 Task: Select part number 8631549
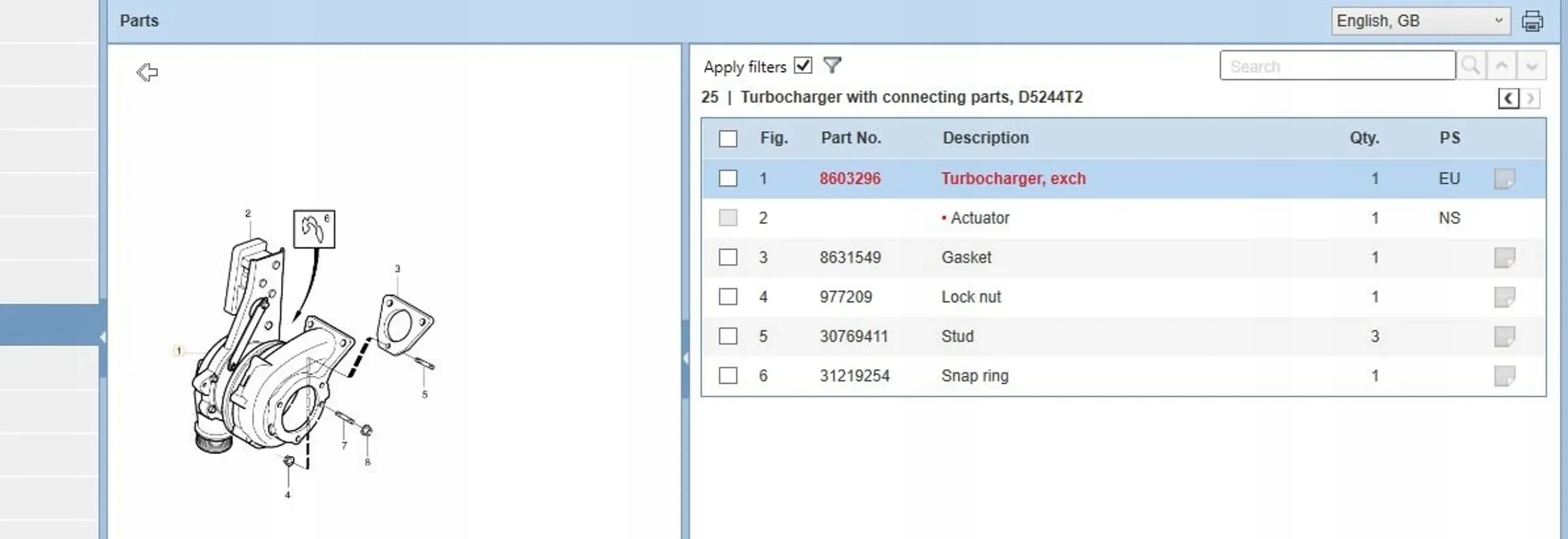pos(850,257)
